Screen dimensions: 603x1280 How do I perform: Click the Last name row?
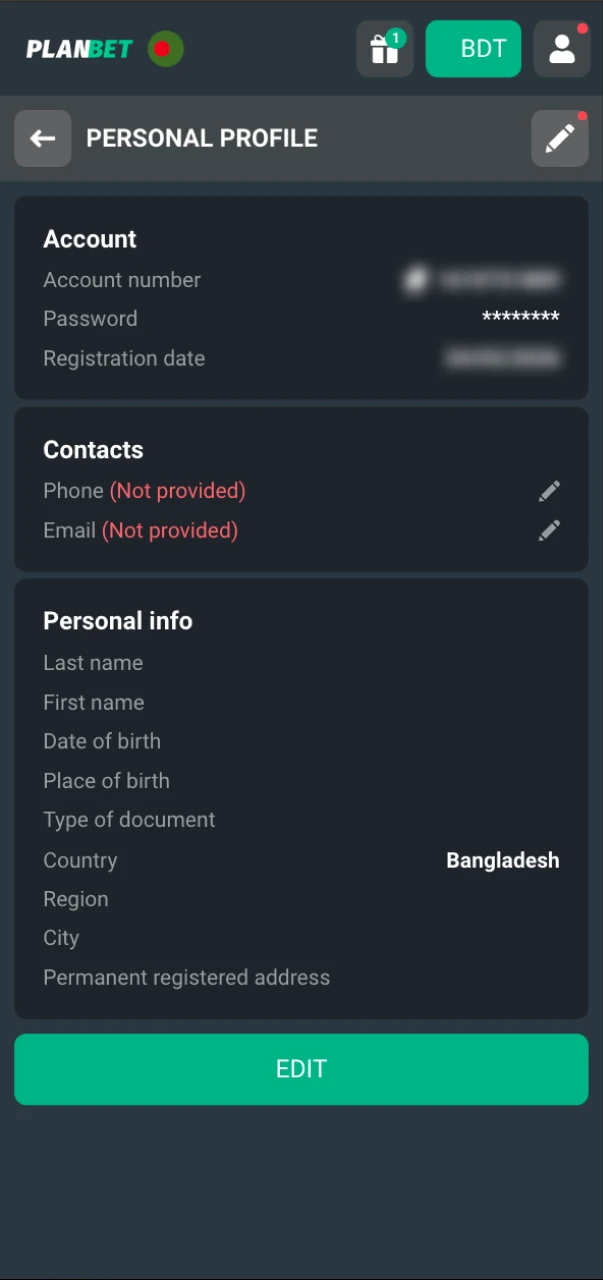point(93,662)
